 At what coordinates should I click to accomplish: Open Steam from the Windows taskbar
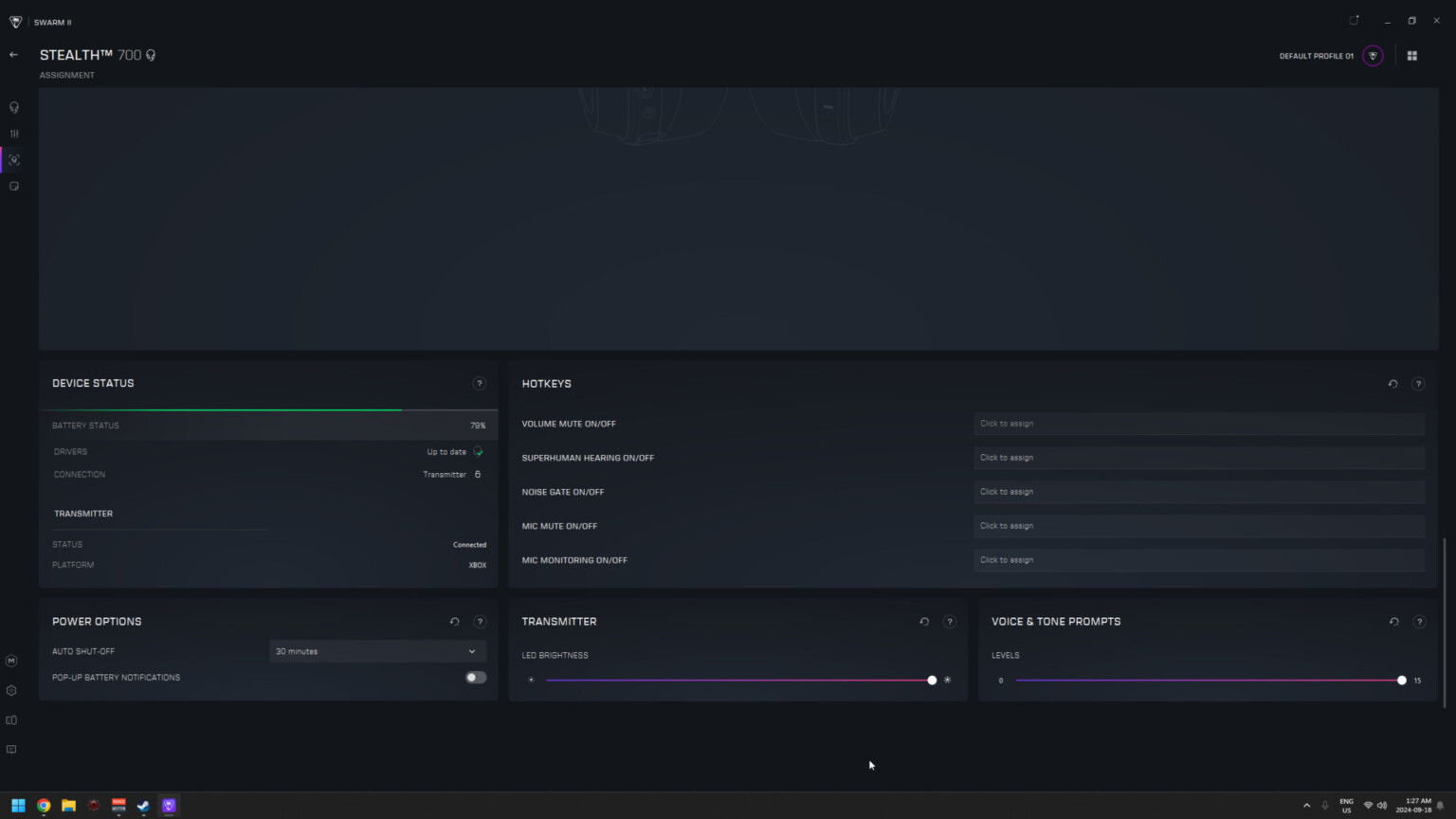pos(143,806)
